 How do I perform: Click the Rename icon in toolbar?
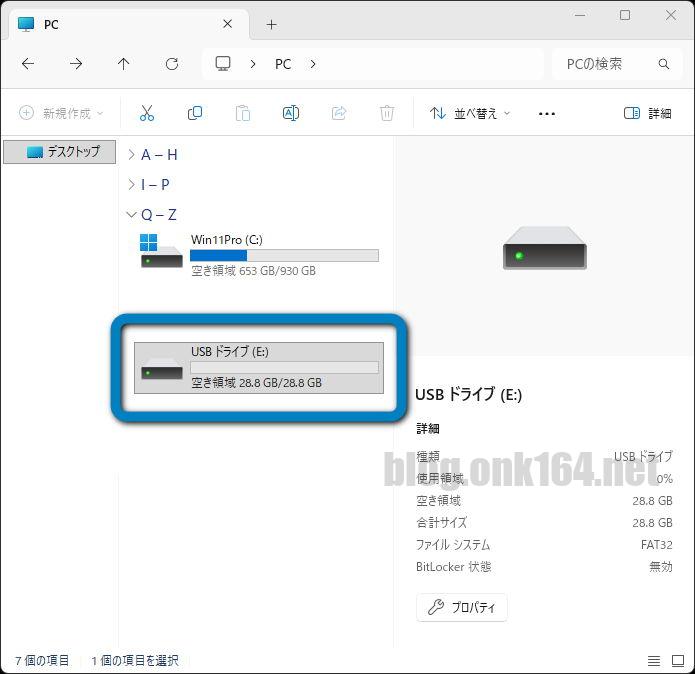(291, 113)
